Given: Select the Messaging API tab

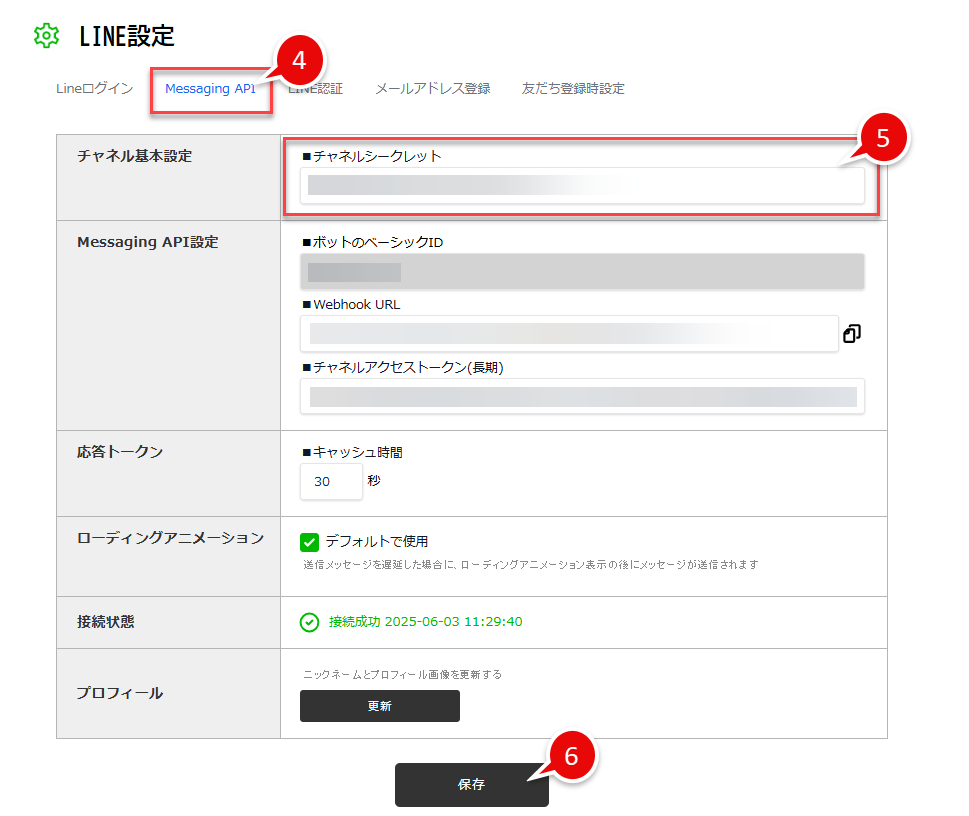Looking at the screenshot, I should point(211,89).
